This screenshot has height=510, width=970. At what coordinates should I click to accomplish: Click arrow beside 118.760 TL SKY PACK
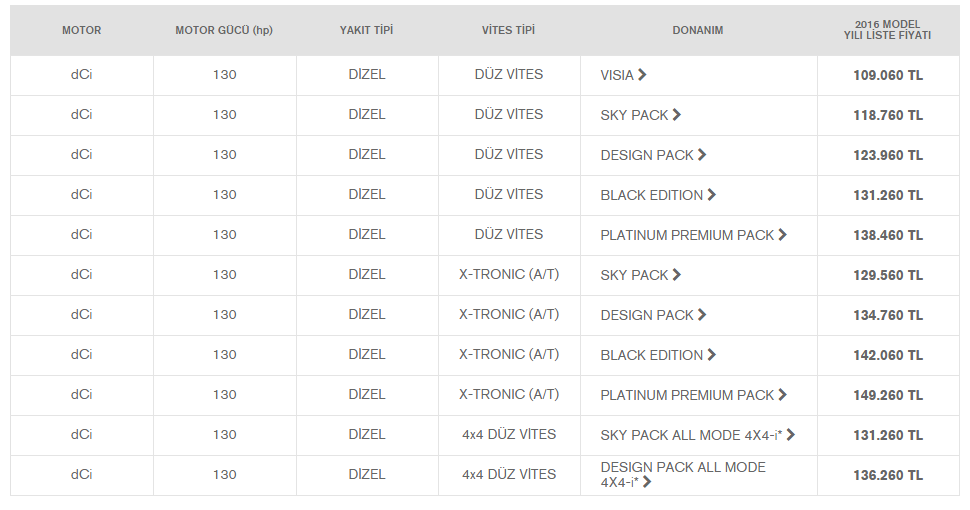coord(677,115)
